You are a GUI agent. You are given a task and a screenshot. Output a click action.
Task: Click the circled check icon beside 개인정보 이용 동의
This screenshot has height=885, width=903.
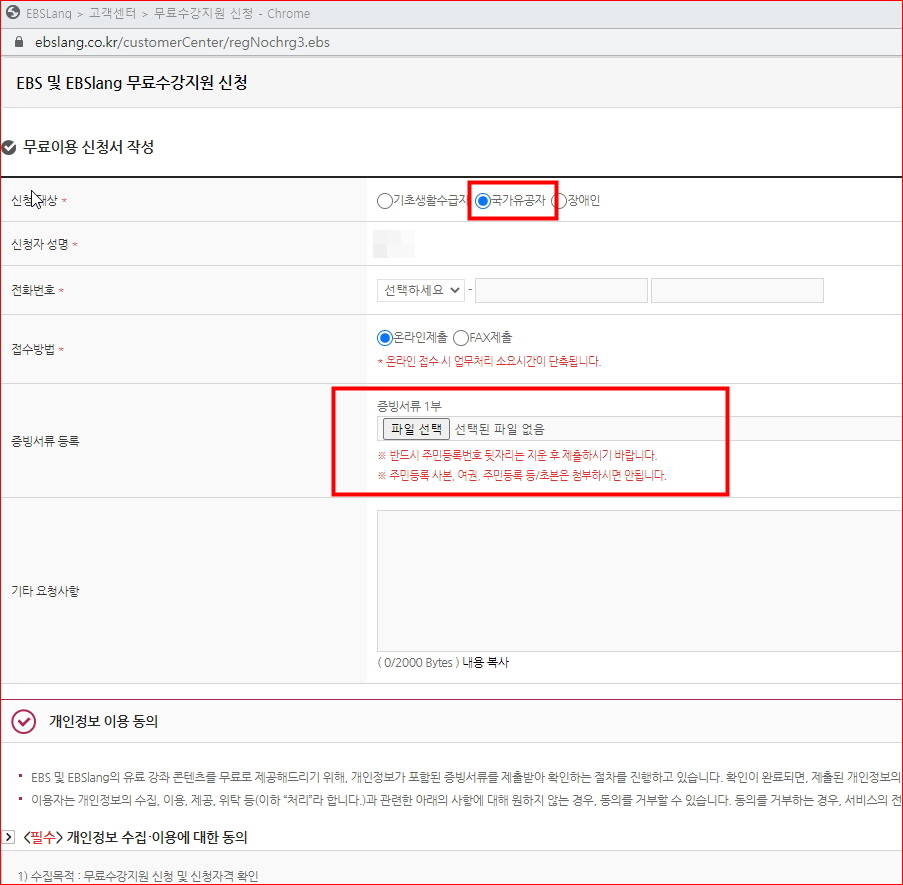23,721
